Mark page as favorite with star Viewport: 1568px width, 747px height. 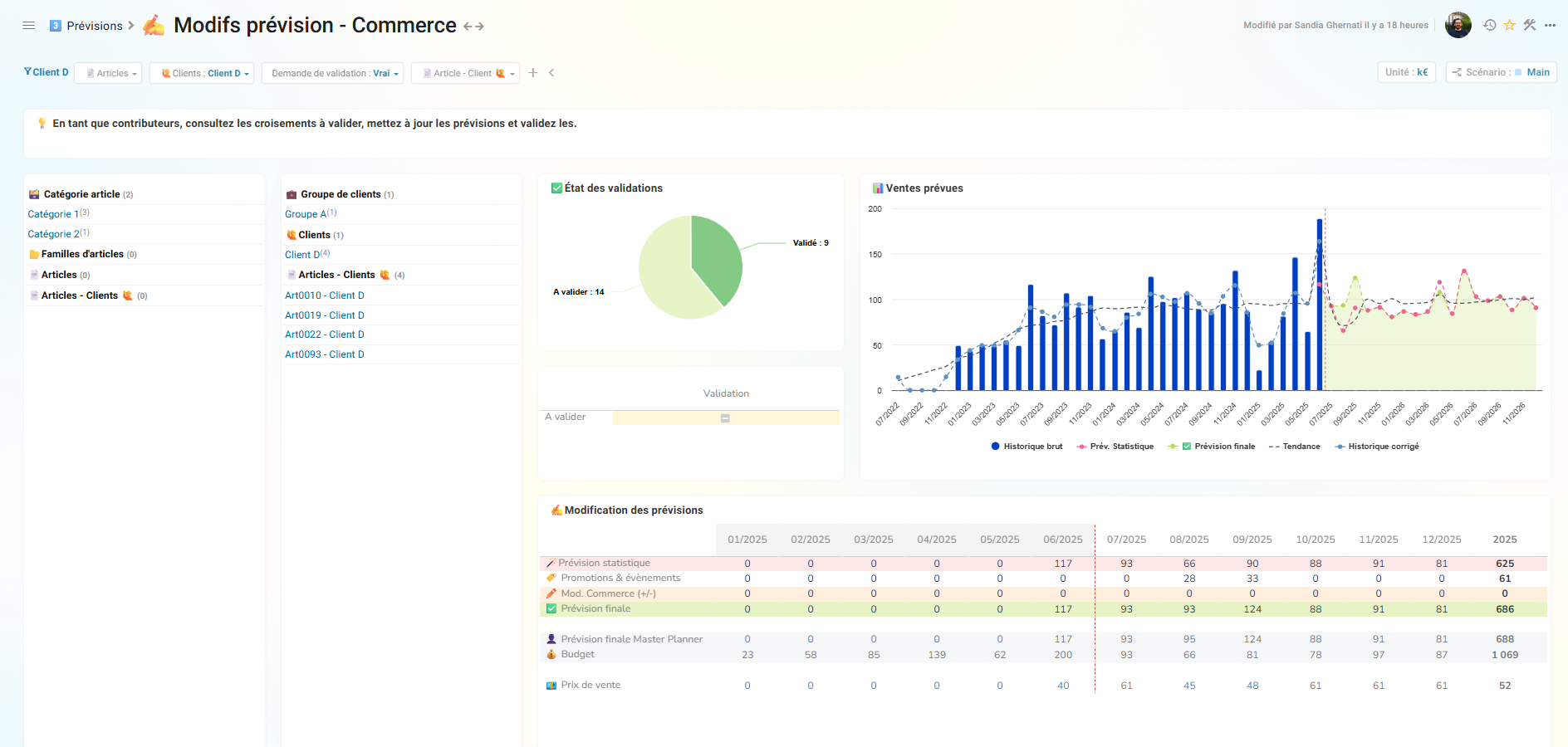click(x=1510, y=26)
